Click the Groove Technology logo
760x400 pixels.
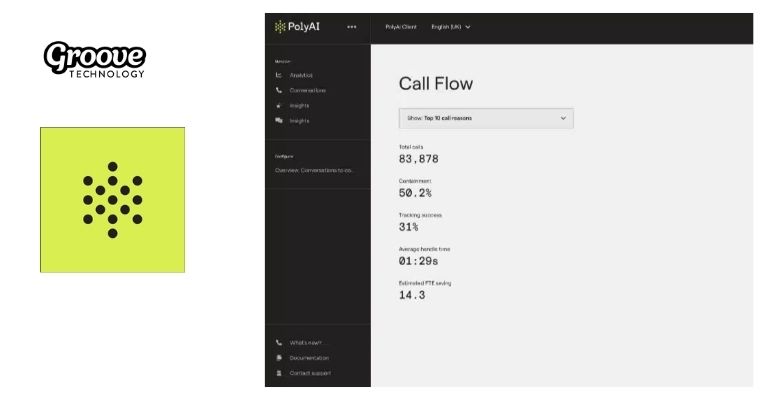point(95,59)
